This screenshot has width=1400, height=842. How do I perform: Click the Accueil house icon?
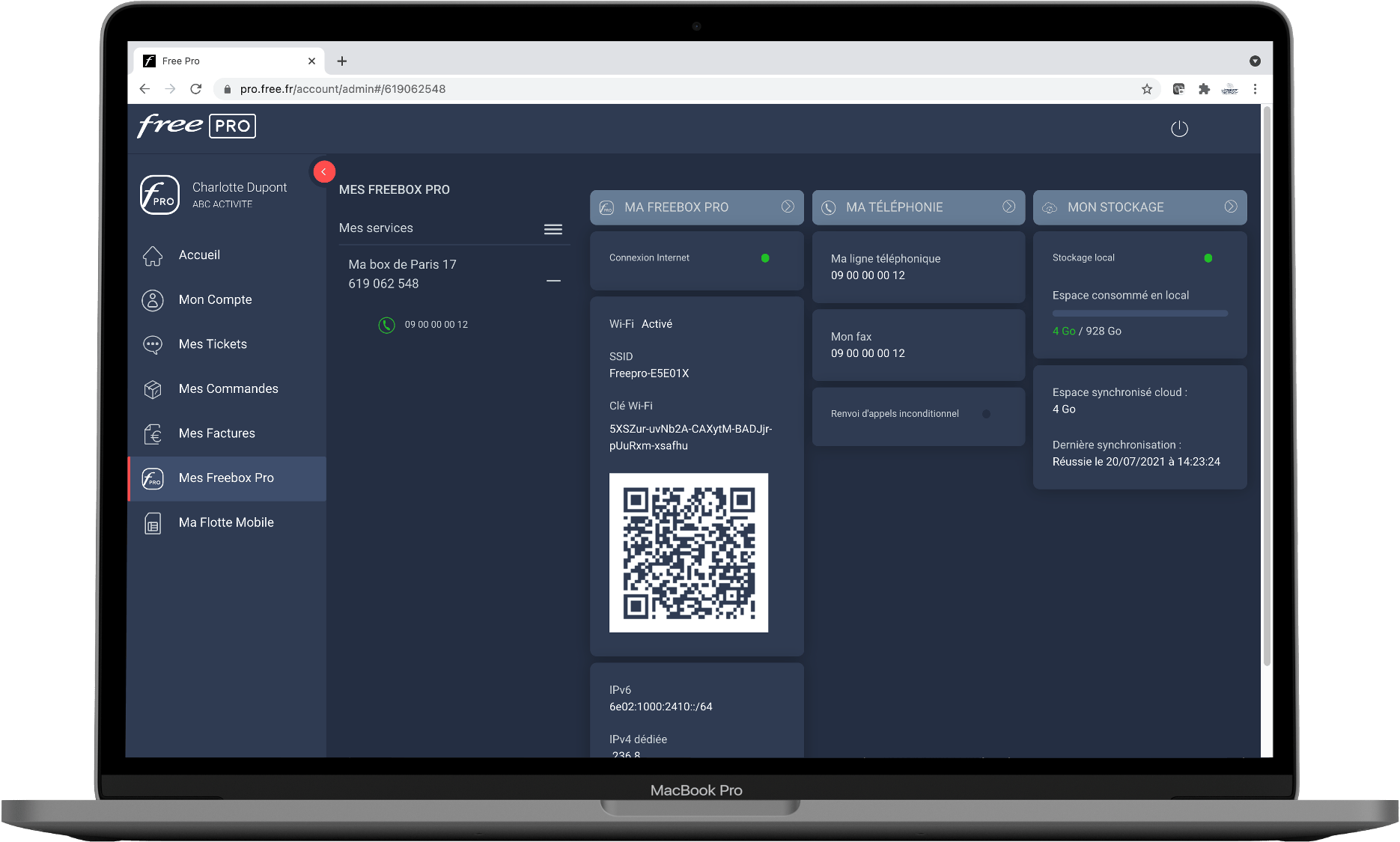pyautogui.click(x=153, y=256)
